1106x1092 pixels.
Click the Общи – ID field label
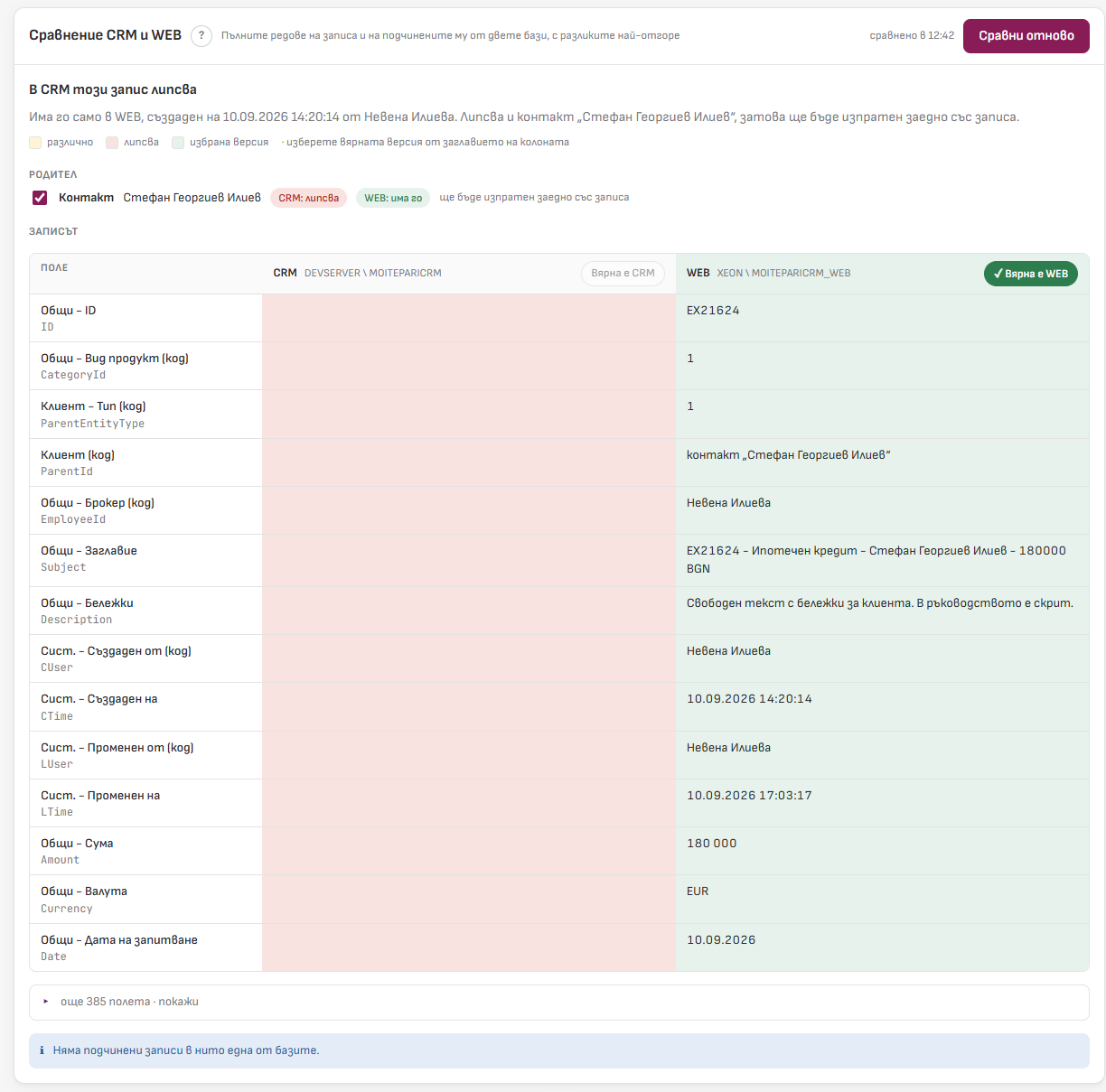point(69,311)
